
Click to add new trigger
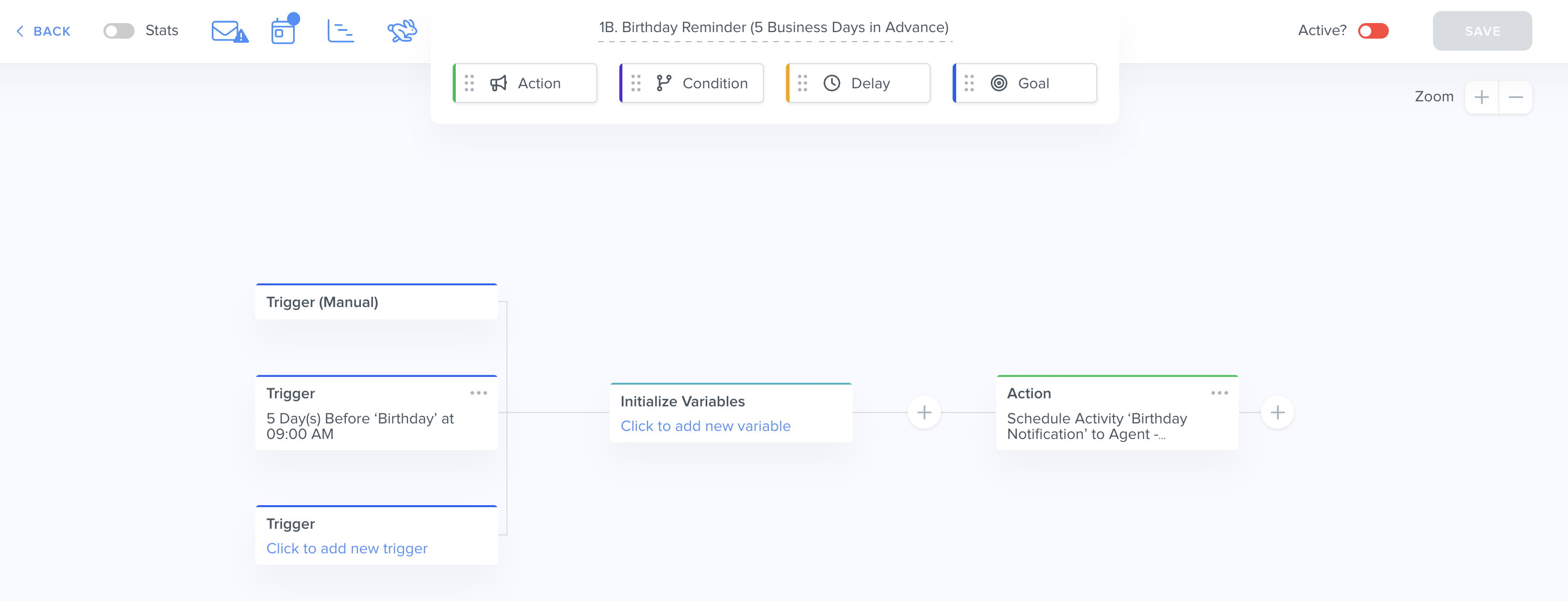point(347,548)
